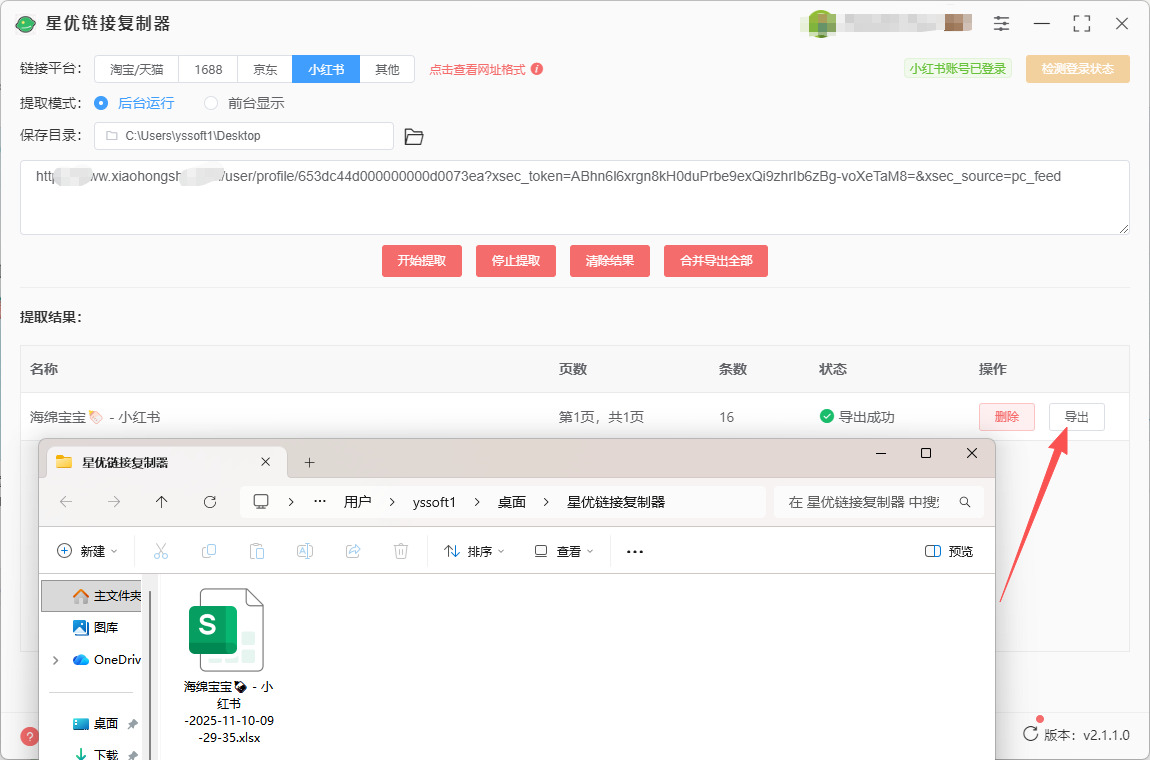Click the 合并导出全部 button
This screenshot has width=1150, height=760.
click(716, 261)
